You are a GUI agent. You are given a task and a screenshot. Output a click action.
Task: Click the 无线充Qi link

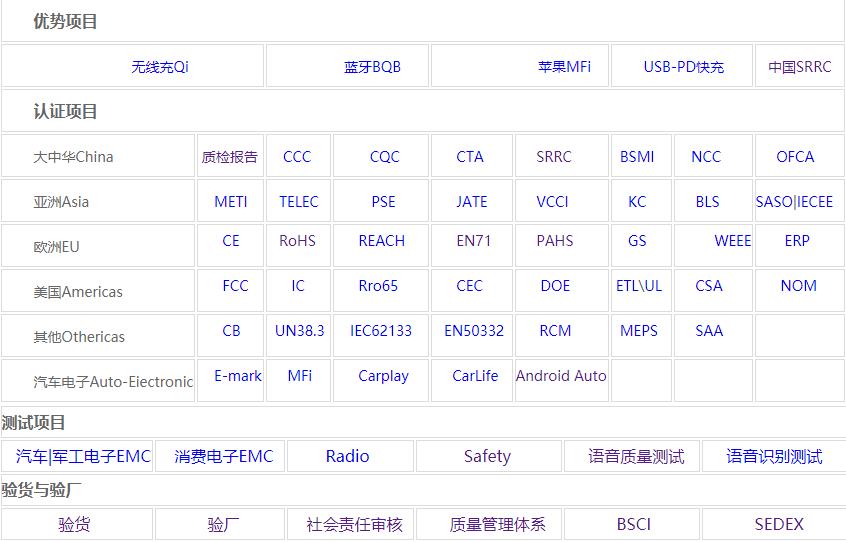pyautogui.click(x=160, y=67)
